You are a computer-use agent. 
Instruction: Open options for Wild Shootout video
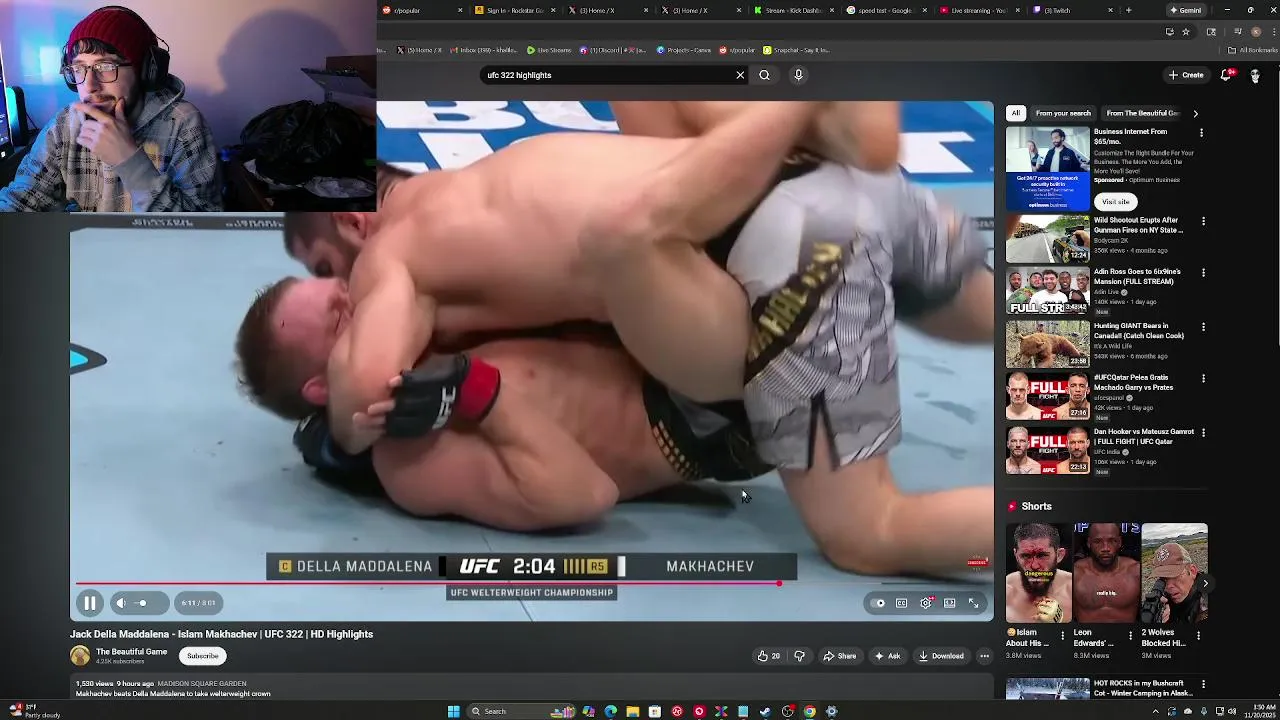(x=1203, y=221)
